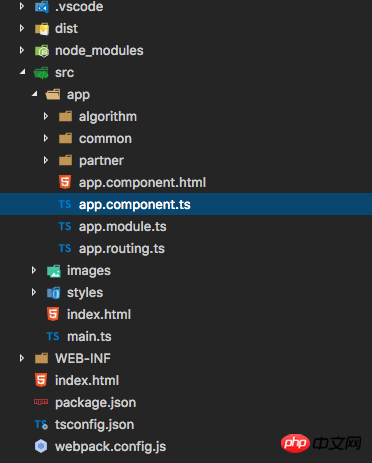This screenshot has width=372, height=463.
Task: Select the partner folder label
Action: click(x=101, y=161)
